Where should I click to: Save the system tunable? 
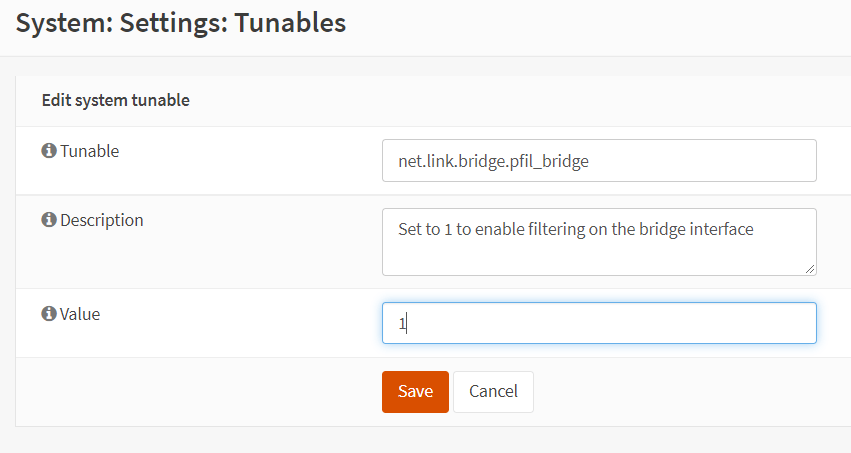pos(415,391)
